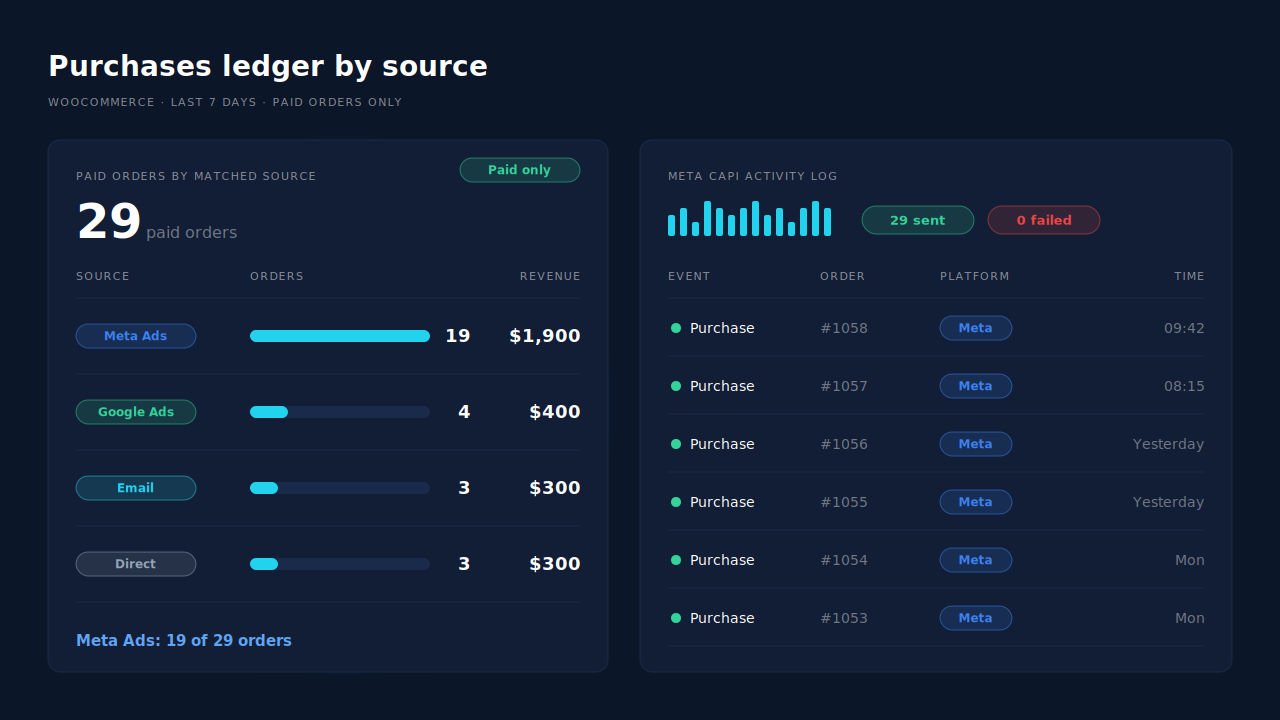Select the Meta tag in the #1056 row
Image resolution: width=1280 pixels, height=720 pixels.
[976, 444]
